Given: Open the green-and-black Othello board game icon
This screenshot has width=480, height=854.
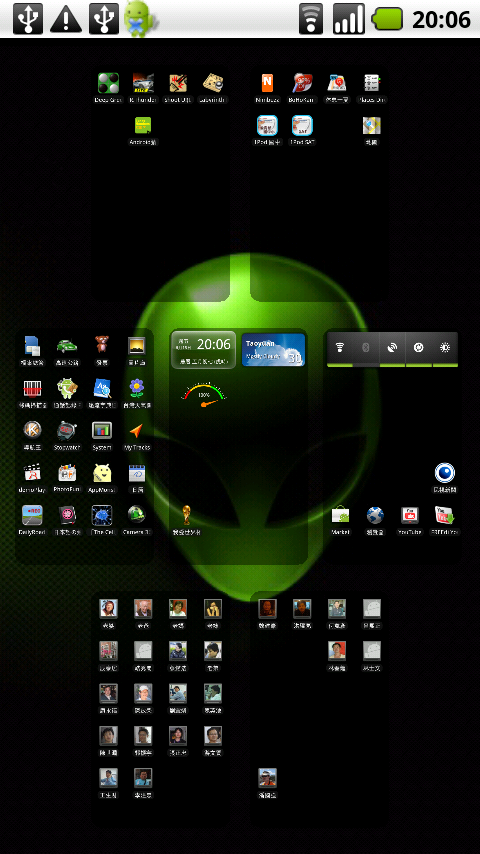Looking at the screenshot, I should (x=108, y=83).
